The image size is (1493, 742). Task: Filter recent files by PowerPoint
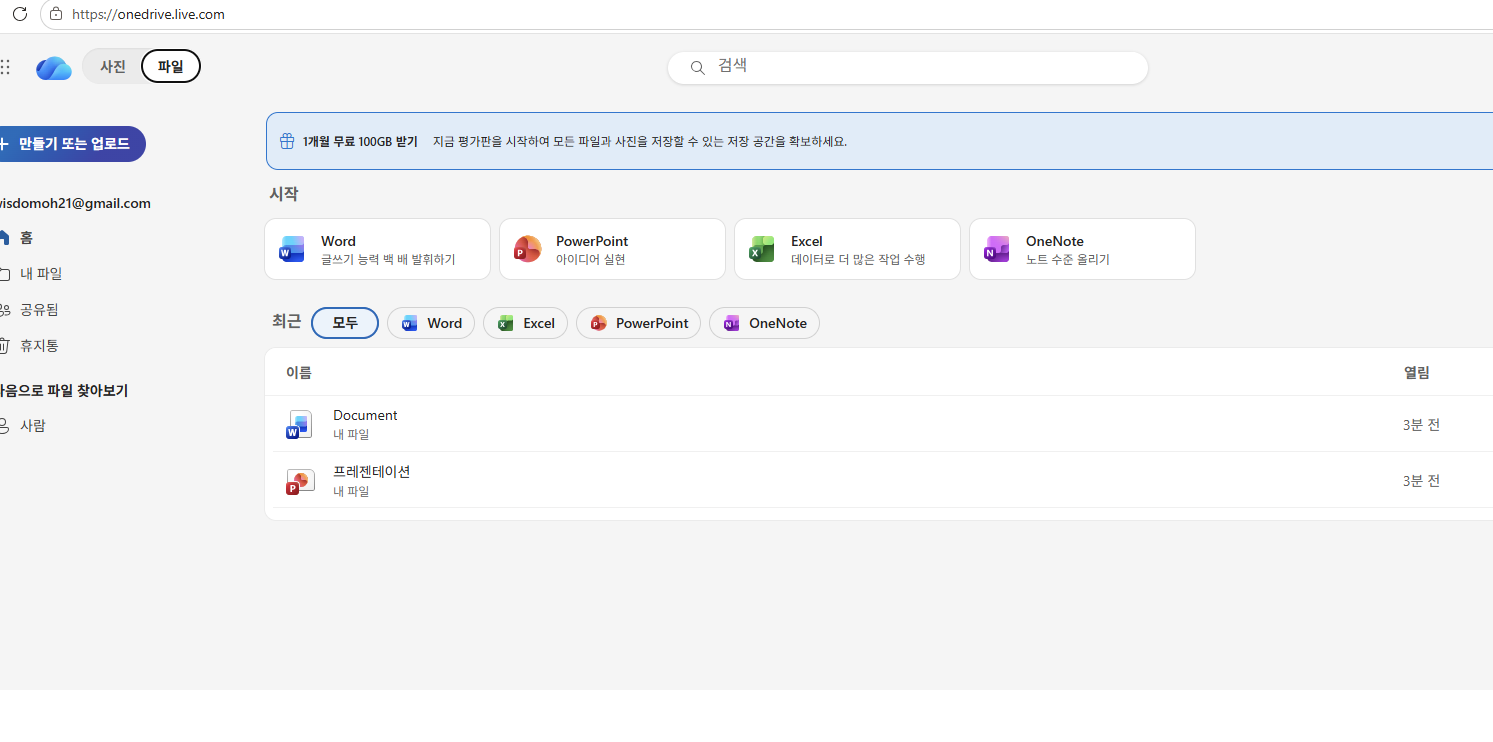[x=638, y=323]
